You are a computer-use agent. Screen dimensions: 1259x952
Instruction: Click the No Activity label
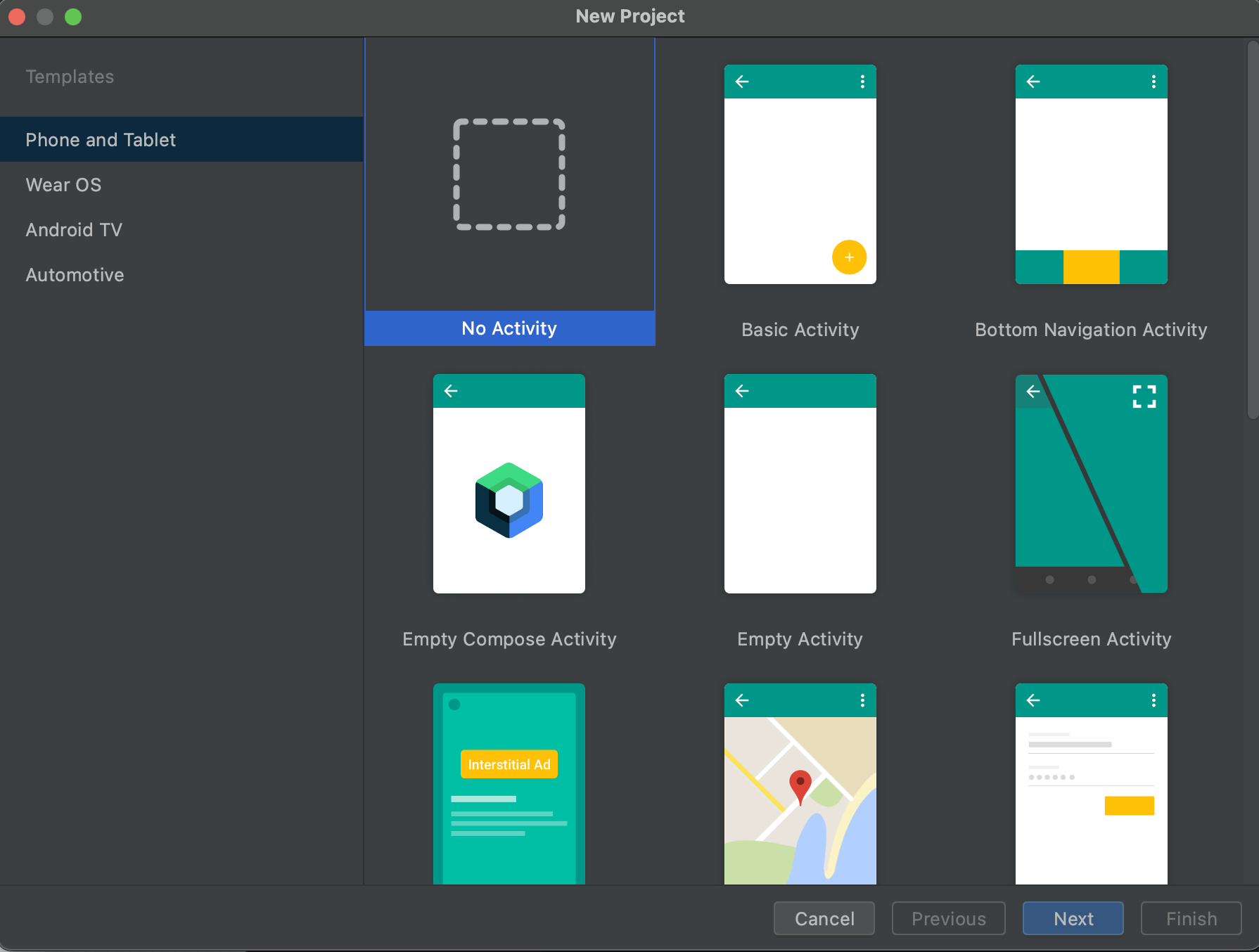click(x=509, y=328)
